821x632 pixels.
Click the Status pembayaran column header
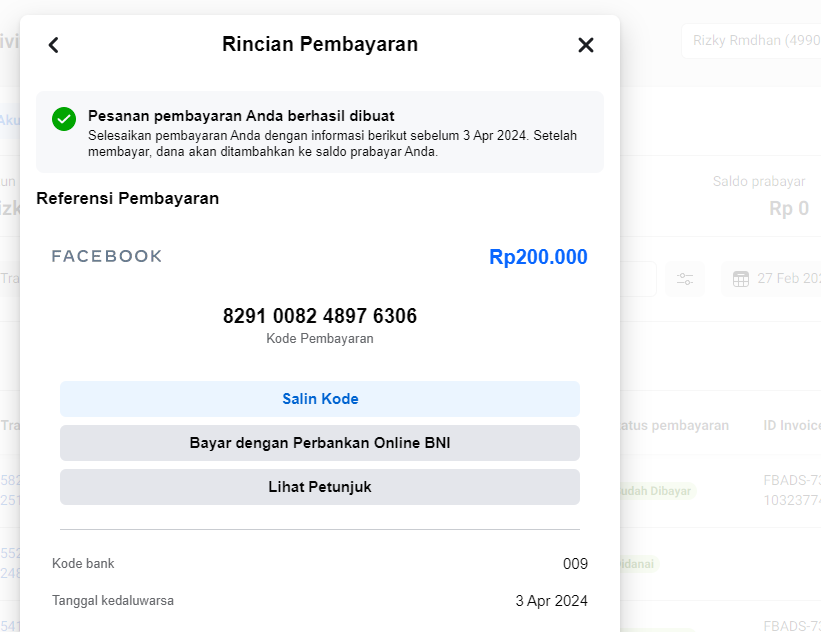point(675,425)
